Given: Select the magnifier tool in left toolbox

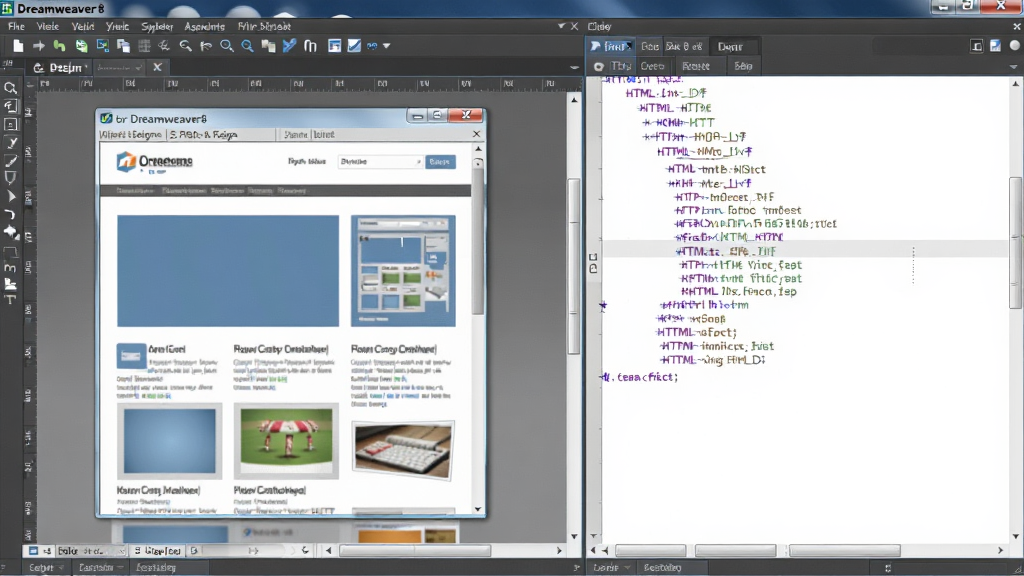Looking at the screenshot, I should click(10, 88).
